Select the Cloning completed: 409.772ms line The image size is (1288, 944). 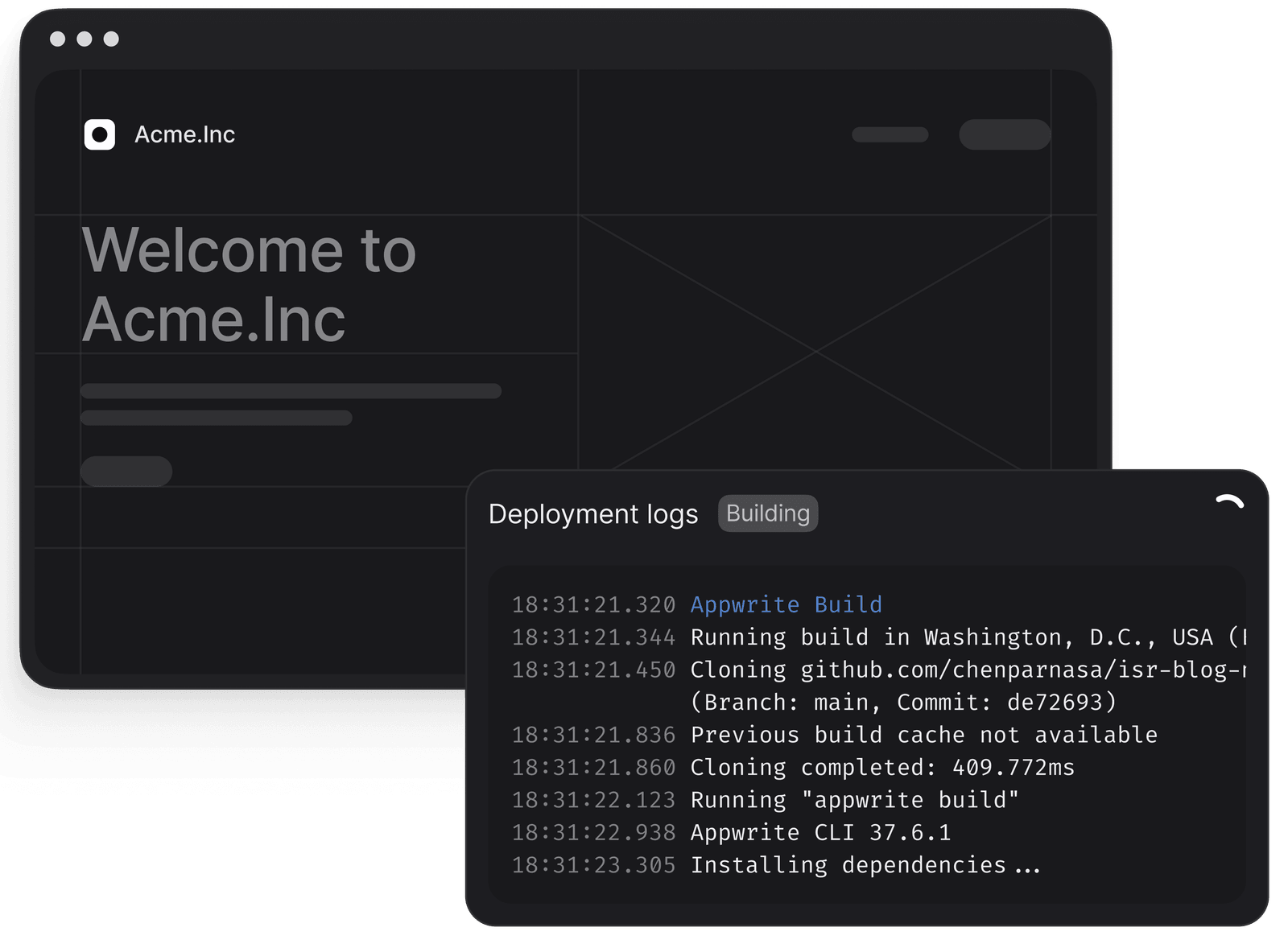(794, 768)
